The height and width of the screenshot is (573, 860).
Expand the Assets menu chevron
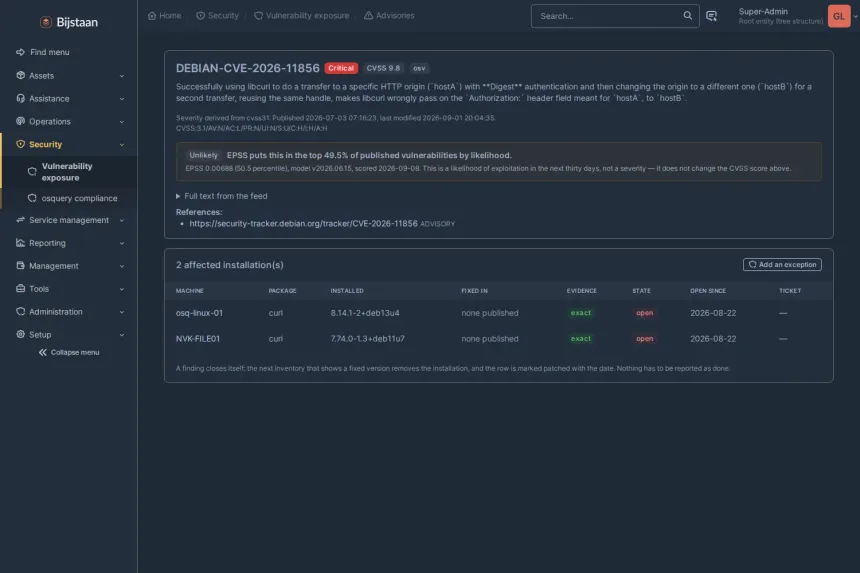click(x=122, y=76)
